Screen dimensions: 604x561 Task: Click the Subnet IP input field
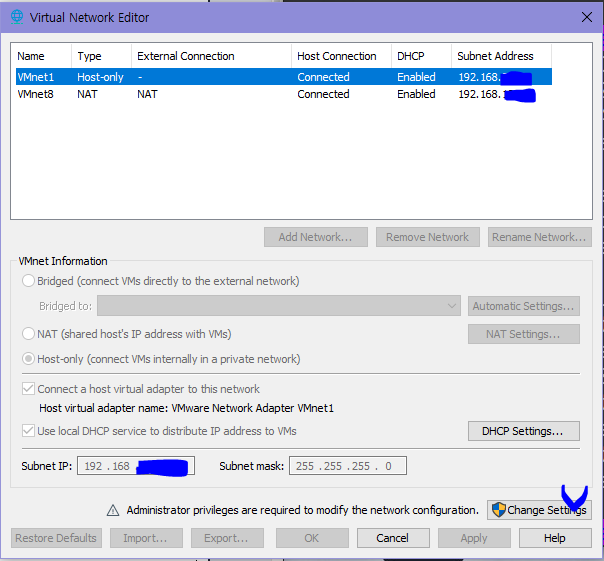136,466
